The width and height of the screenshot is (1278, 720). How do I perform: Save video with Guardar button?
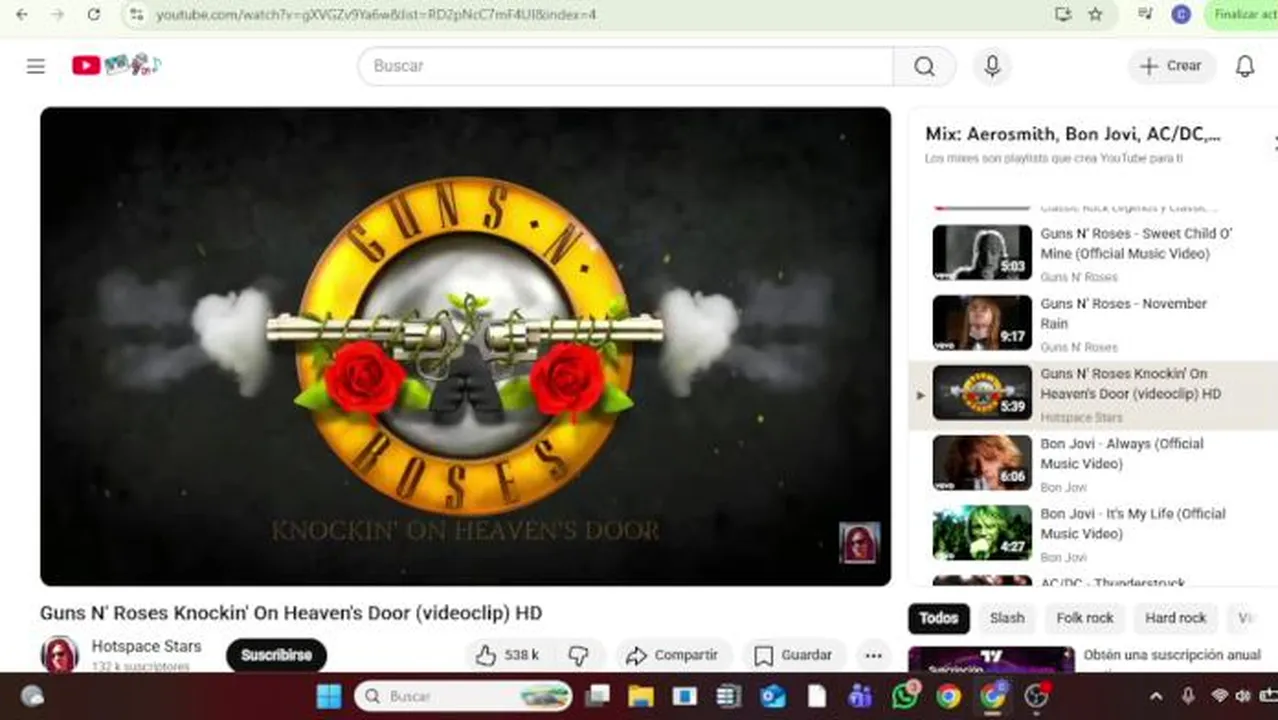794,655
